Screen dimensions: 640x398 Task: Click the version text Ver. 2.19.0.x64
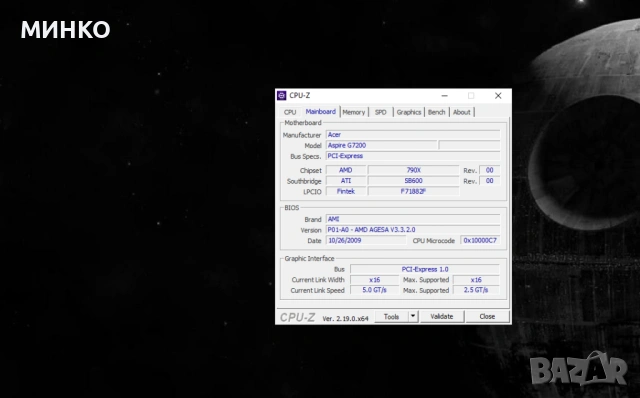(x=345, y=318)
